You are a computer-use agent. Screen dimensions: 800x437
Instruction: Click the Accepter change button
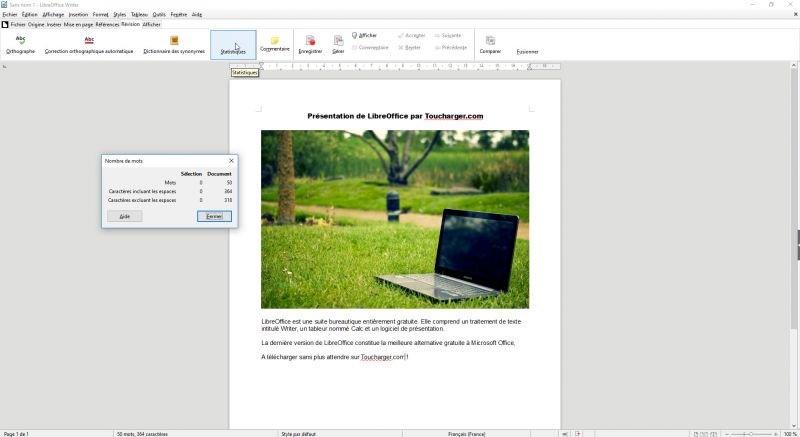click(411, 35)
